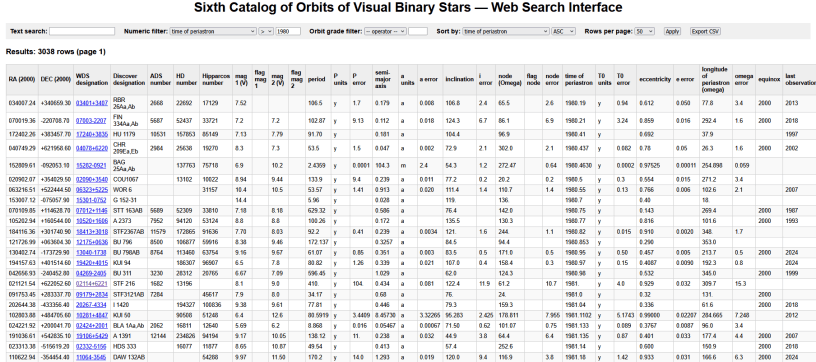Click the 'RA (2000)' column header
The image size is (816, 362).
point(22,79)
